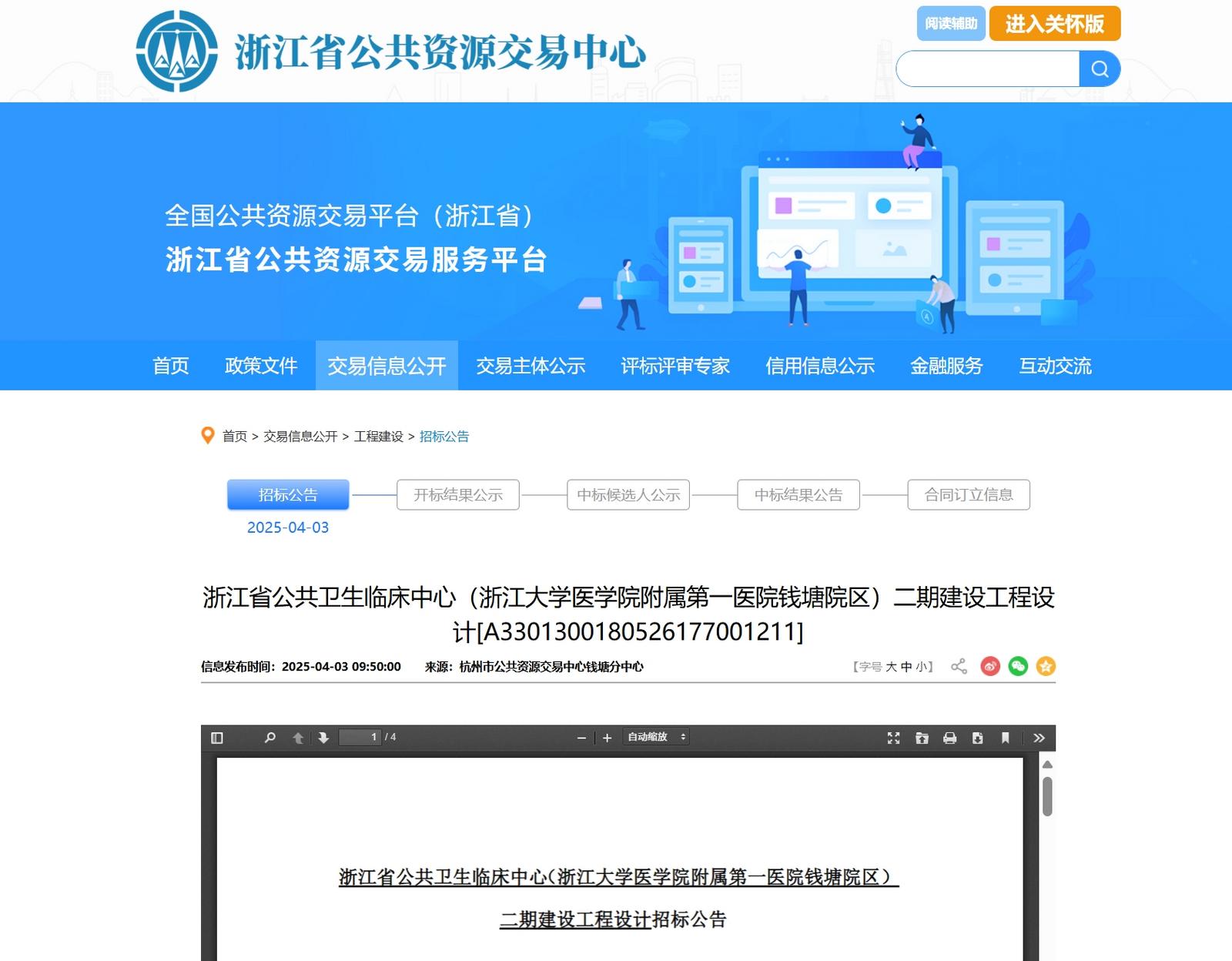1232x961 pixels.
Task: Open the 自动缩放 zoom dropdown
Action: [x=656, y=737]
